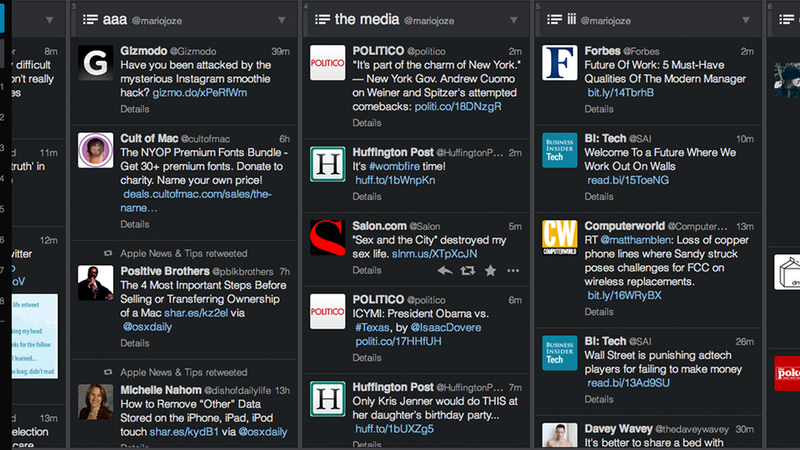This screenshot has width=800, height=450.
Task: Retweet the Salon.com tweet
Action: [x=467, y=271]
